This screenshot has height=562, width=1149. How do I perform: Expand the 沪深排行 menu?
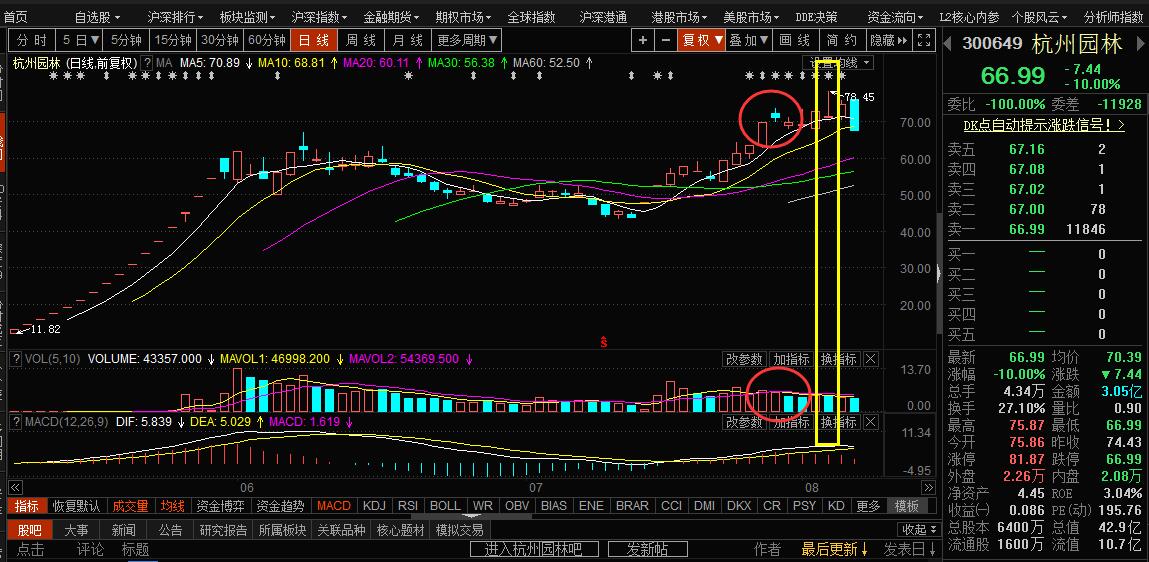(x=175, y=17)
